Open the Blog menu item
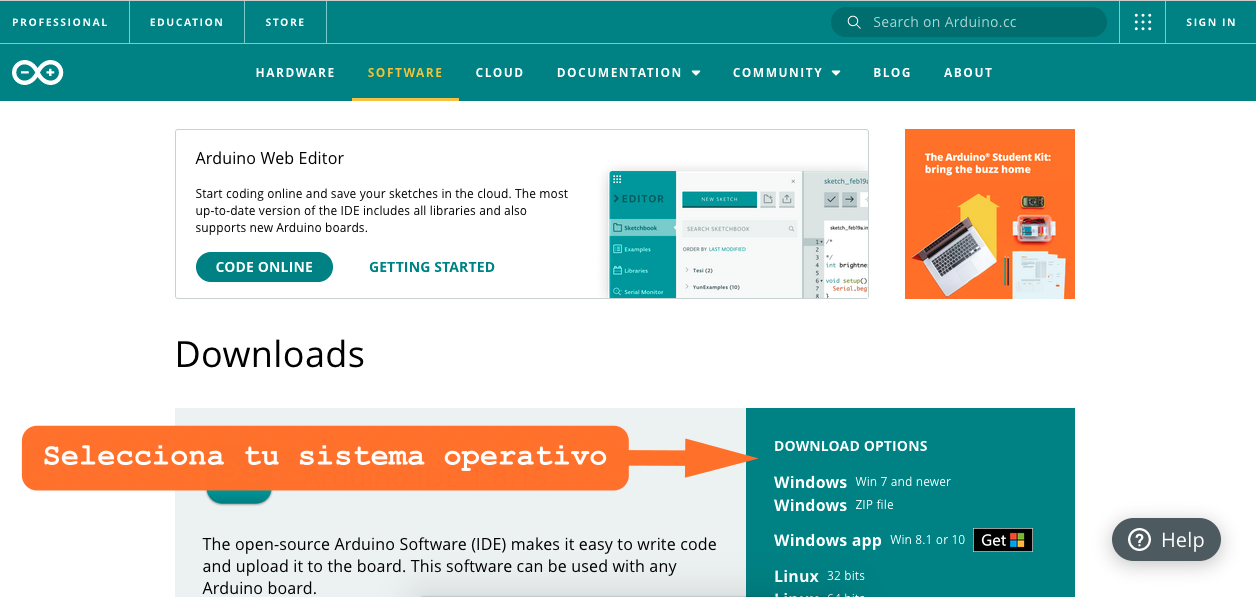 pos(892,72)
